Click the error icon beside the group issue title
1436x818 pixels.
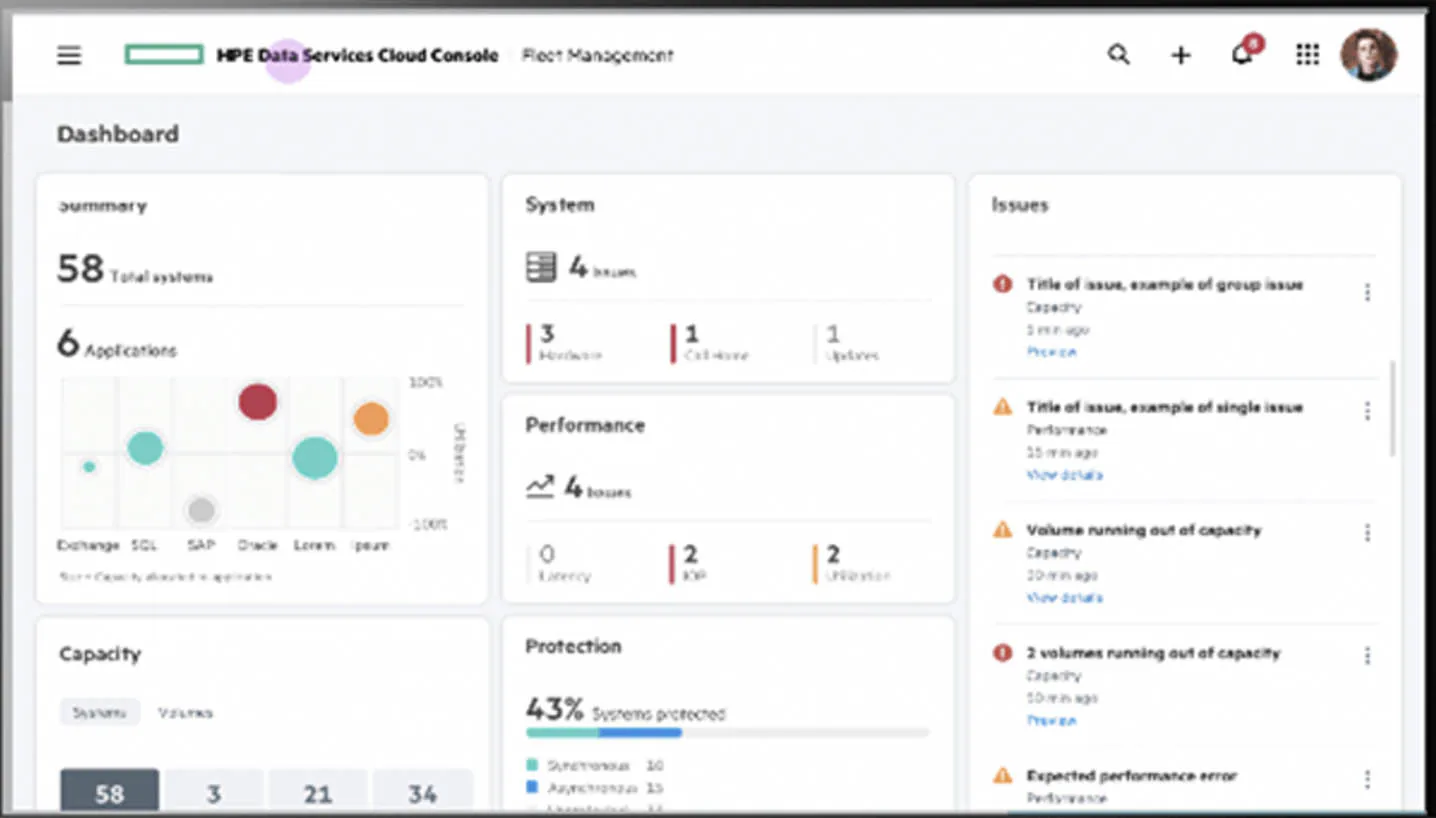1002,284
